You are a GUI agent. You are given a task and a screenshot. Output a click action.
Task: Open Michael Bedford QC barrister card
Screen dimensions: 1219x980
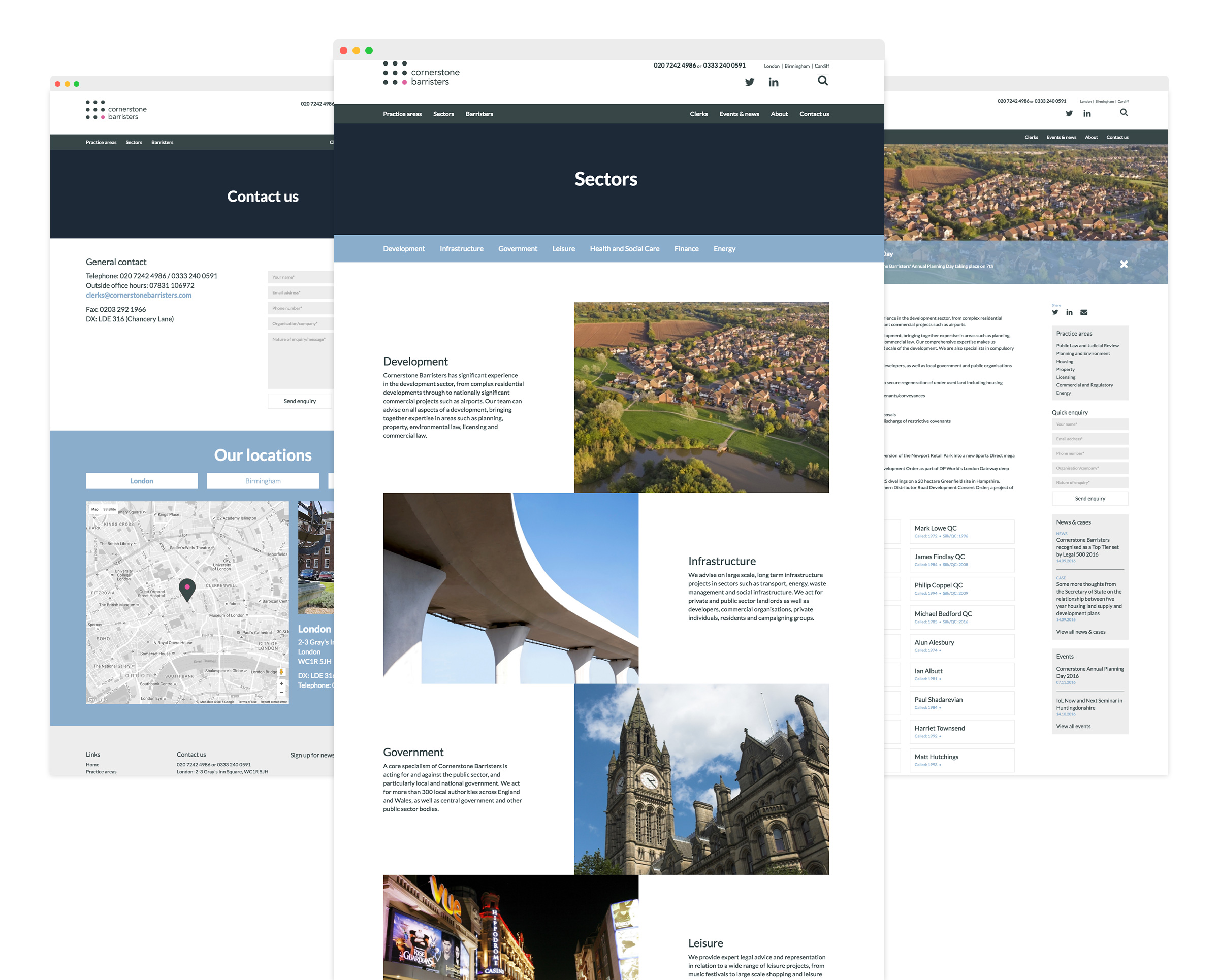pyautogui.click(x=962, y=617)
